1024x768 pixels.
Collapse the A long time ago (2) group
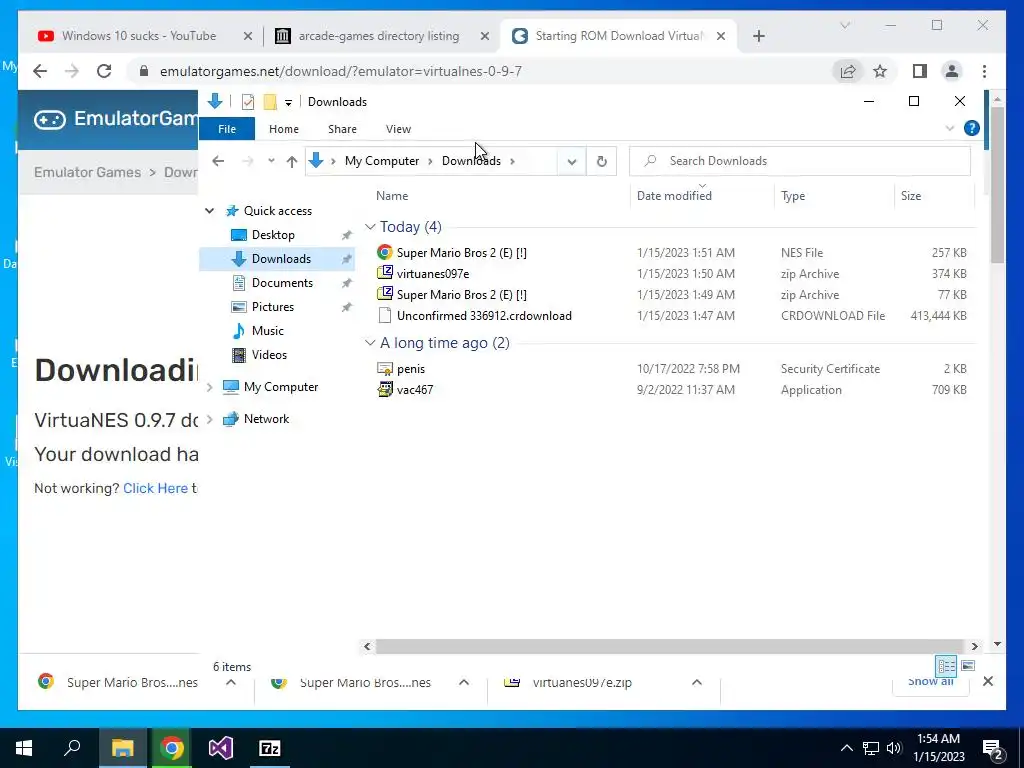tap(370, 343)
